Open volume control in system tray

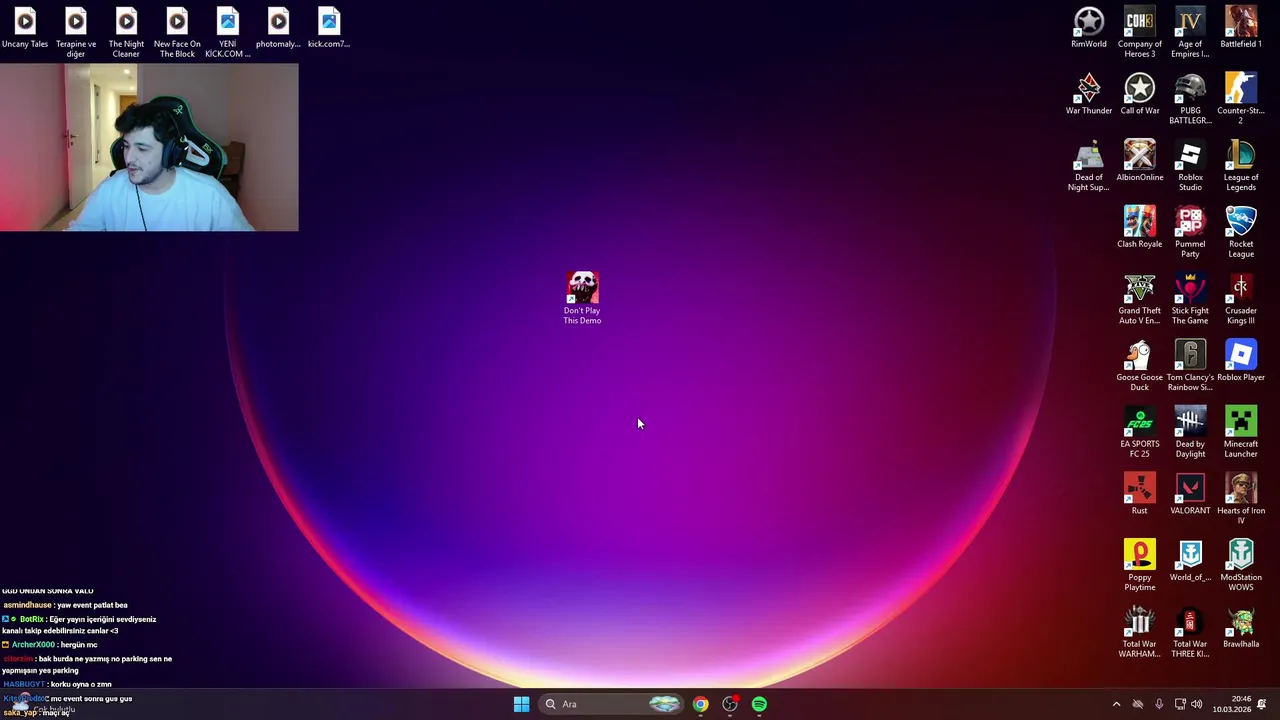tap(1197, 704)
